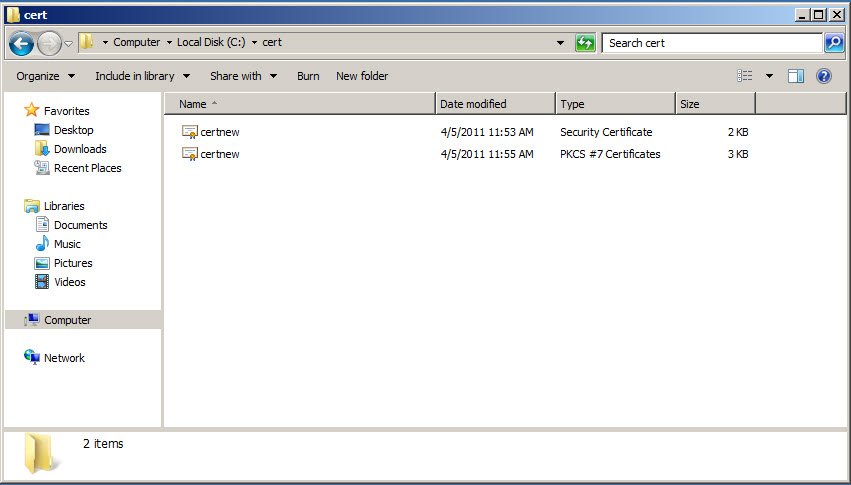Image resolution: width=851 pixels, height=485 pixels.
Task: Open address bar previous locations dropdown
Action: pyautogui.click(x=560, y=43)
